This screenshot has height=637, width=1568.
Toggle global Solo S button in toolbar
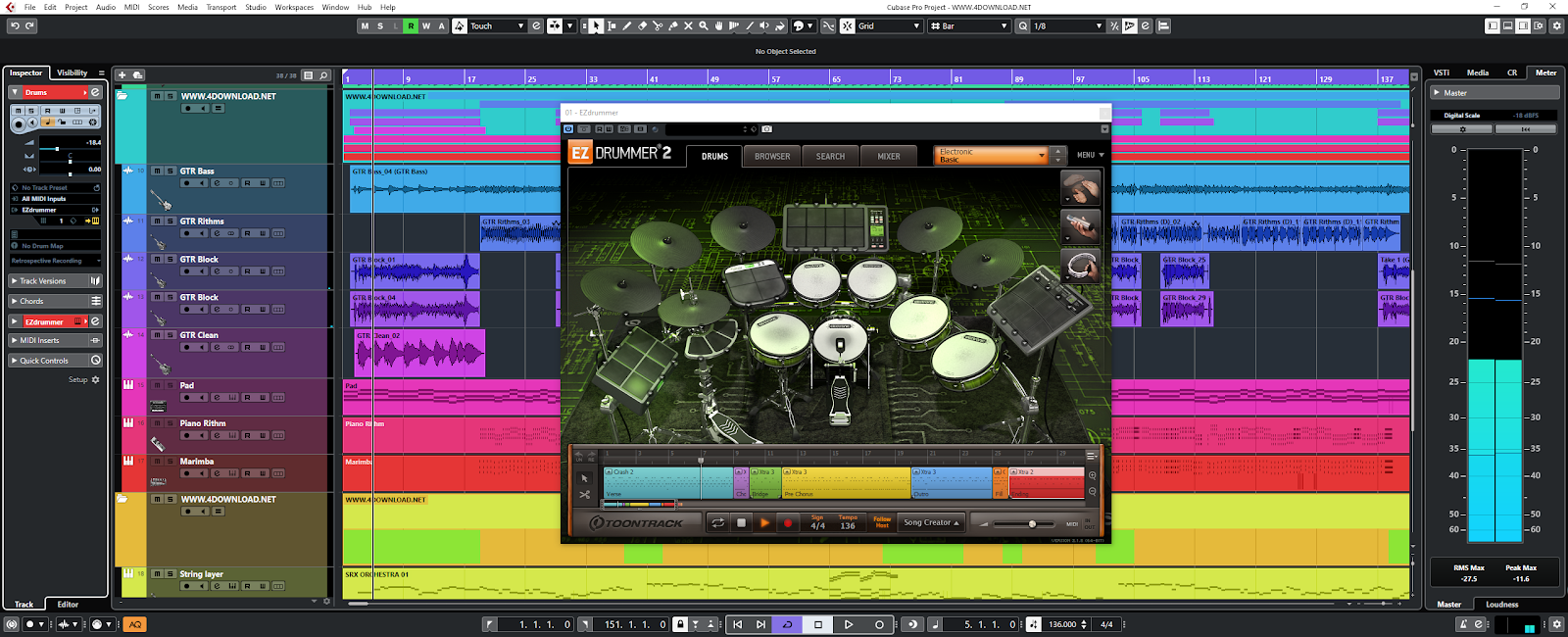pos(380,26)
